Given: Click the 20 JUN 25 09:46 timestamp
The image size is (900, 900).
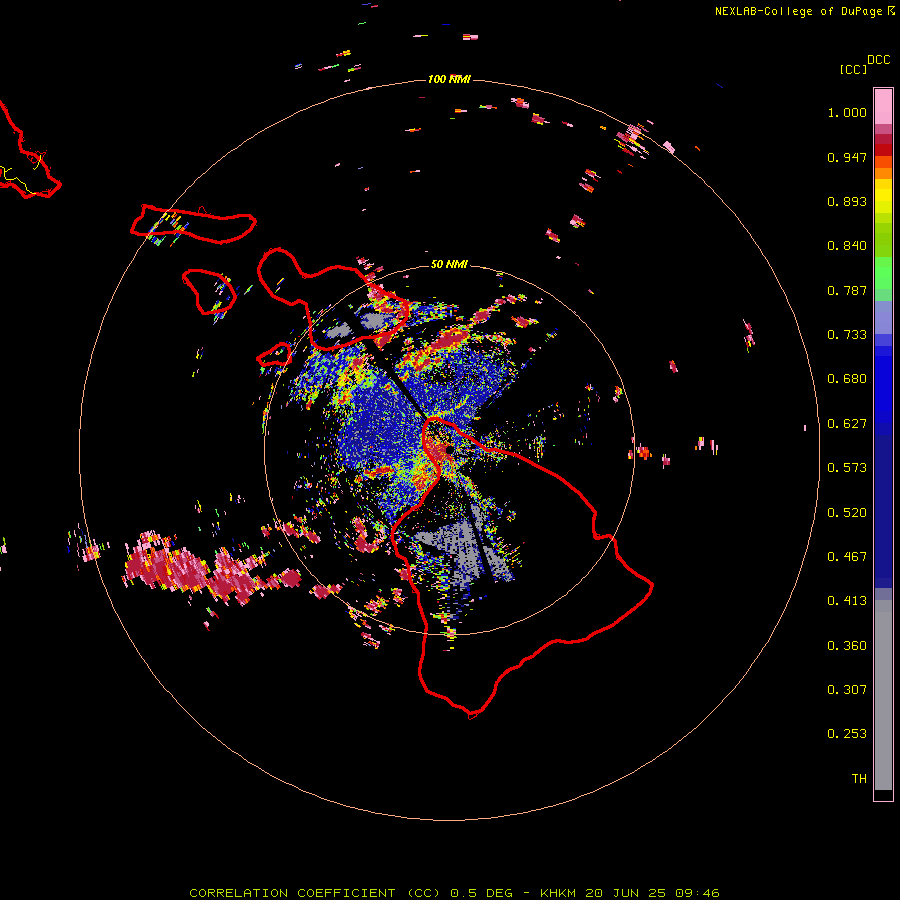Looking at the screenshot, I should [653, 893].
